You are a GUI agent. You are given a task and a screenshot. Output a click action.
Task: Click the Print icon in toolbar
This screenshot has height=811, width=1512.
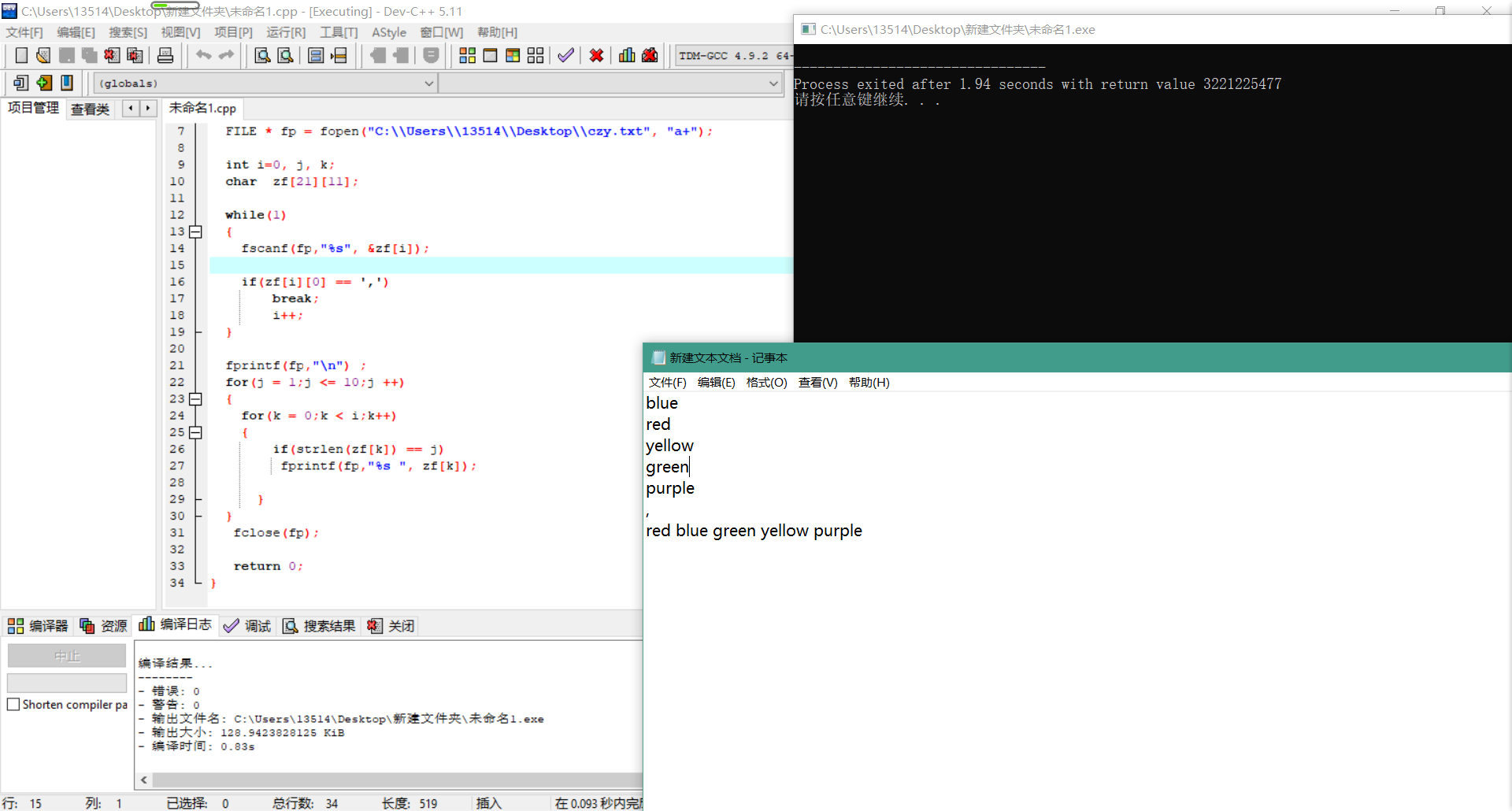(165, 55)
